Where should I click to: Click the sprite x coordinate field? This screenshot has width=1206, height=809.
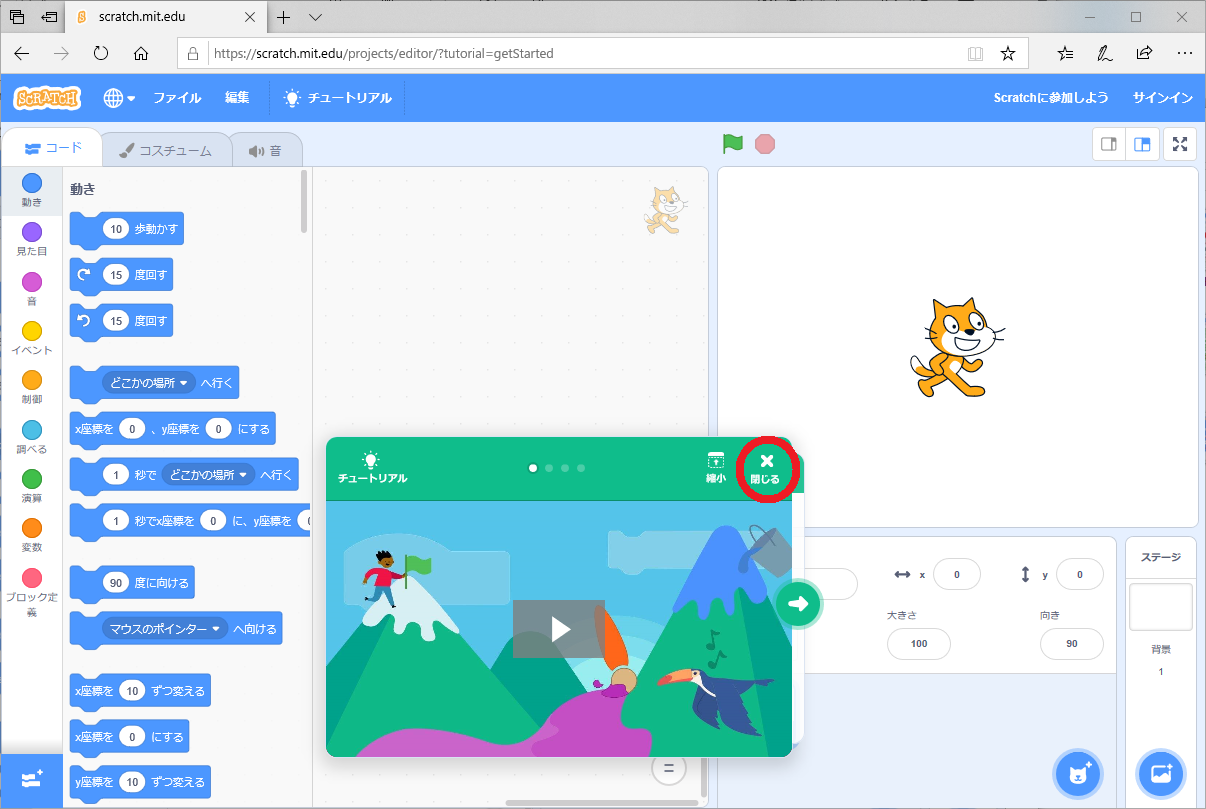click(x=955, y=575)
